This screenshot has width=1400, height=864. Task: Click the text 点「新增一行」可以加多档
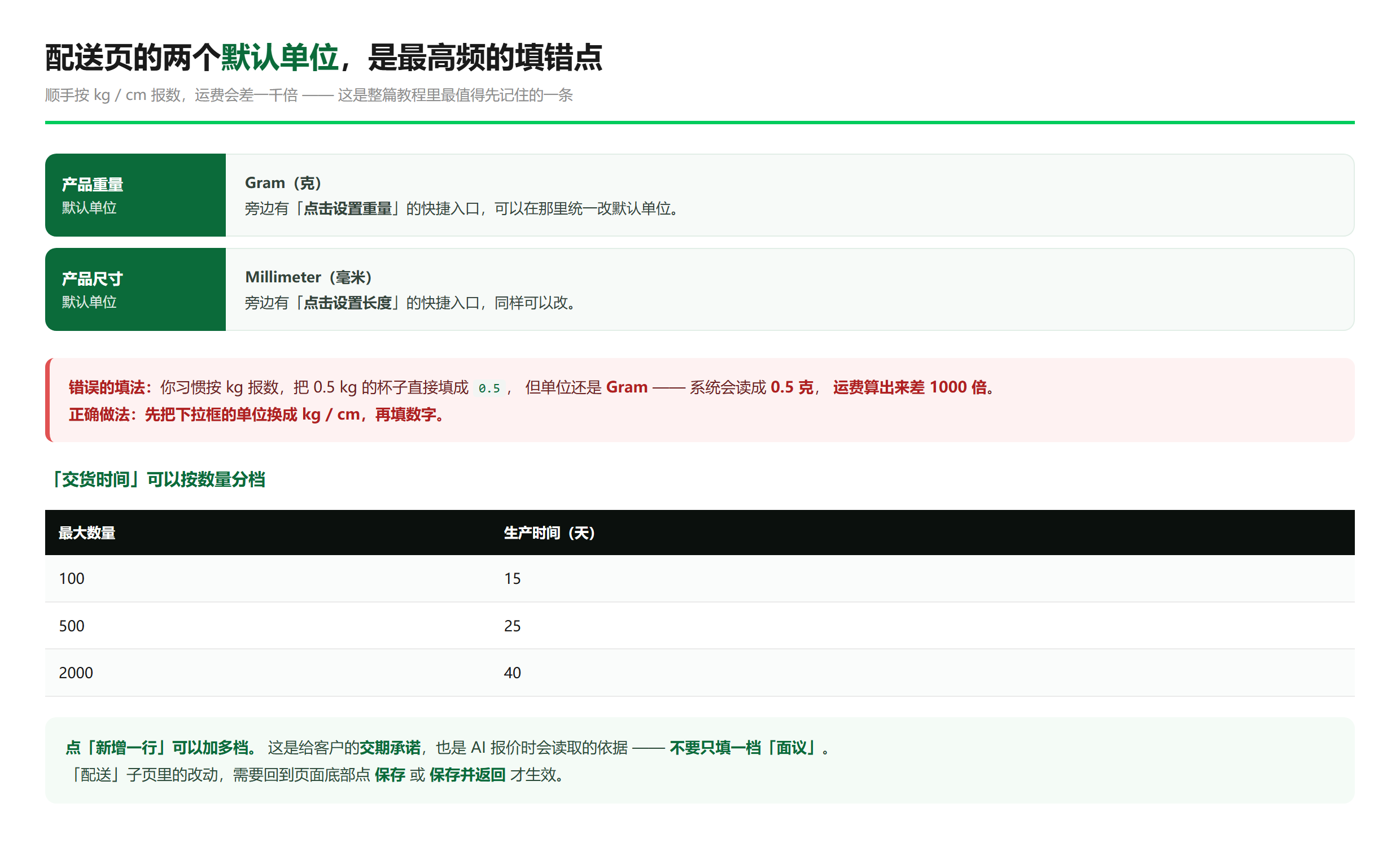(160, 748)
